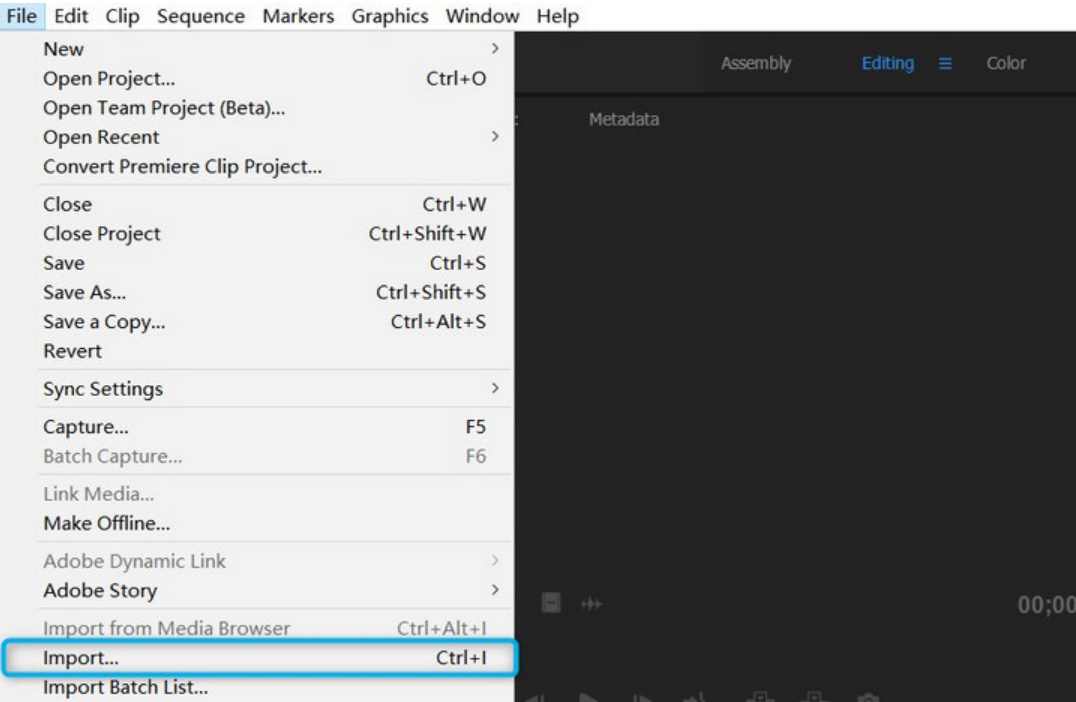1076x702 pixels.
Task: Choose Close Project menu entry
Action: [x=274, y=233]
